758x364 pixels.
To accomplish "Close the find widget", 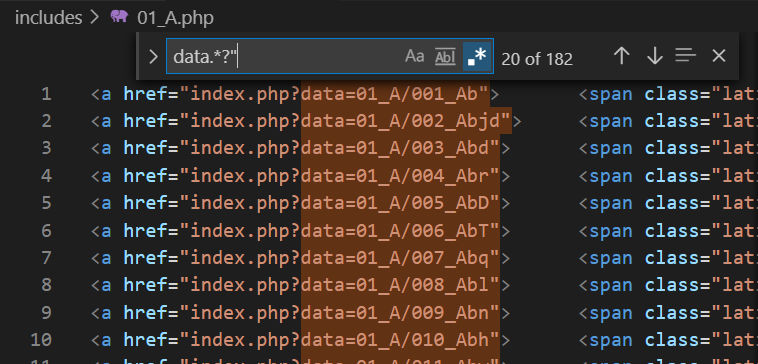I will tap(719, 56).
